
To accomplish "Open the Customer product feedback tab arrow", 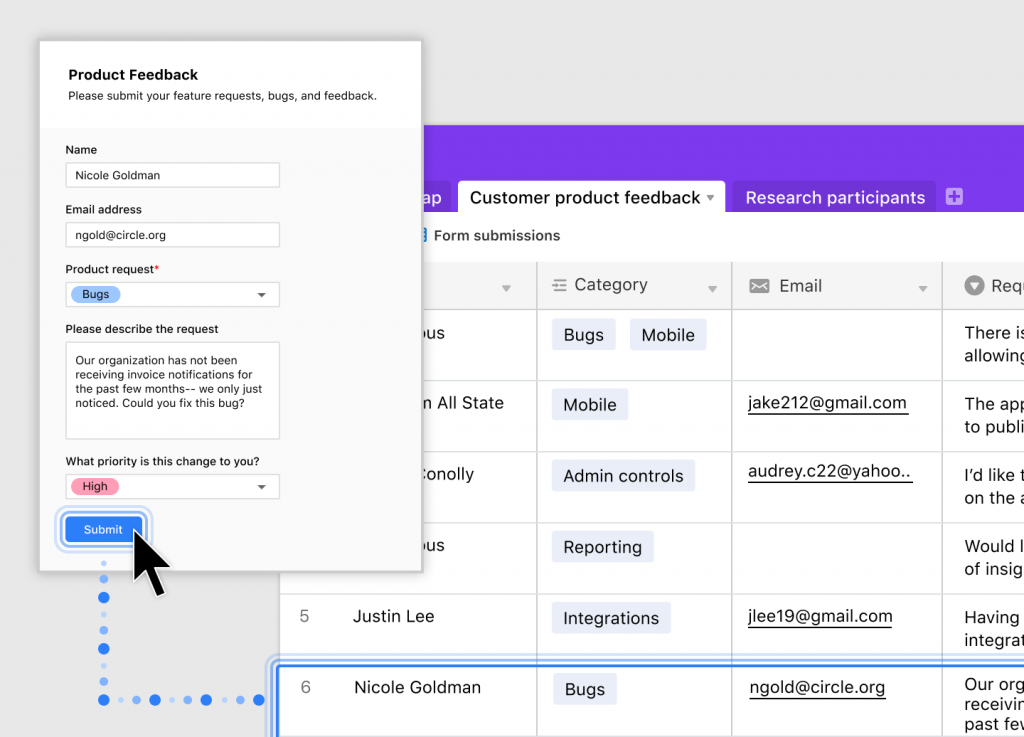I will pyautogui.click(x=711, y=198).
